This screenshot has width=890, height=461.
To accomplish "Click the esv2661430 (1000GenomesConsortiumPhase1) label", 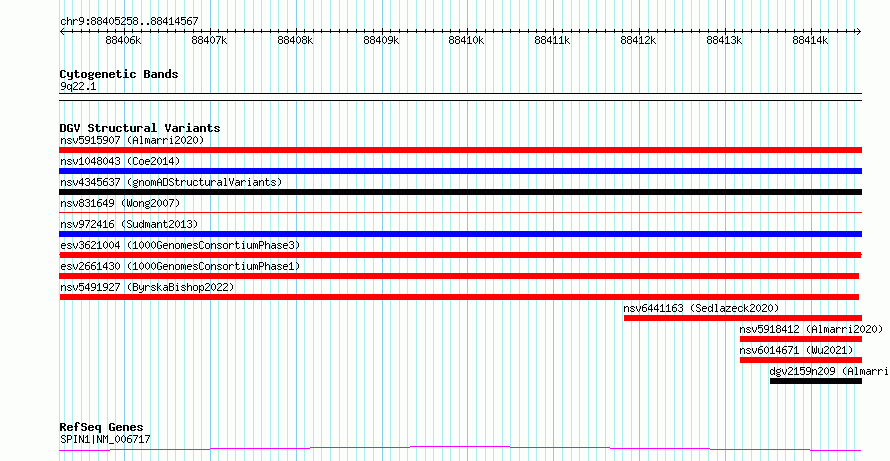I will click(180, 266).
